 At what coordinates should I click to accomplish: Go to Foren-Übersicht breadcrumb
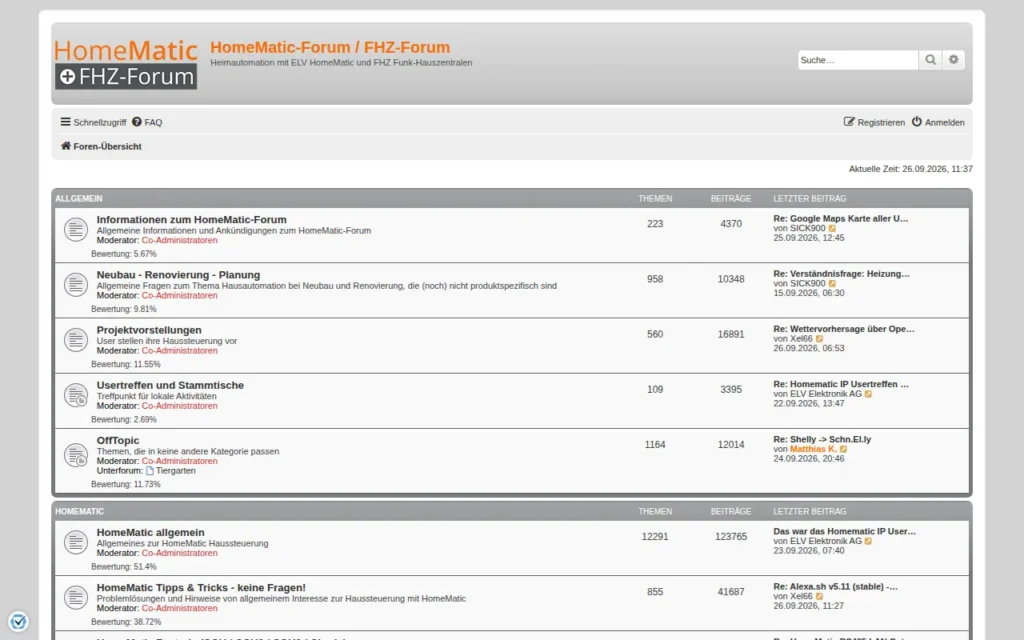click(x=107, y=146)
